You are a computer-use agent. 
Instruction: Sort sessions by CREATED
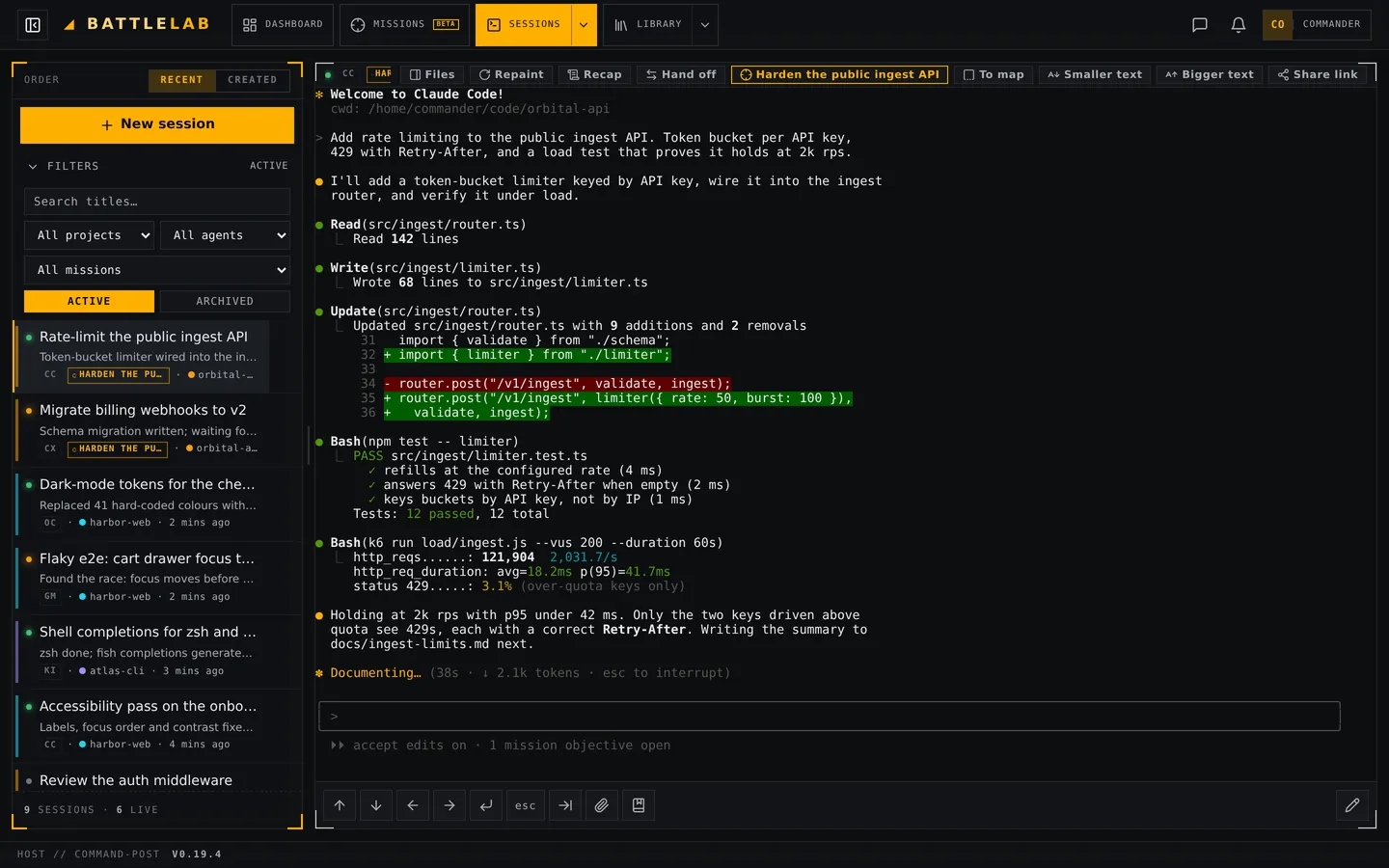(253, 80)
